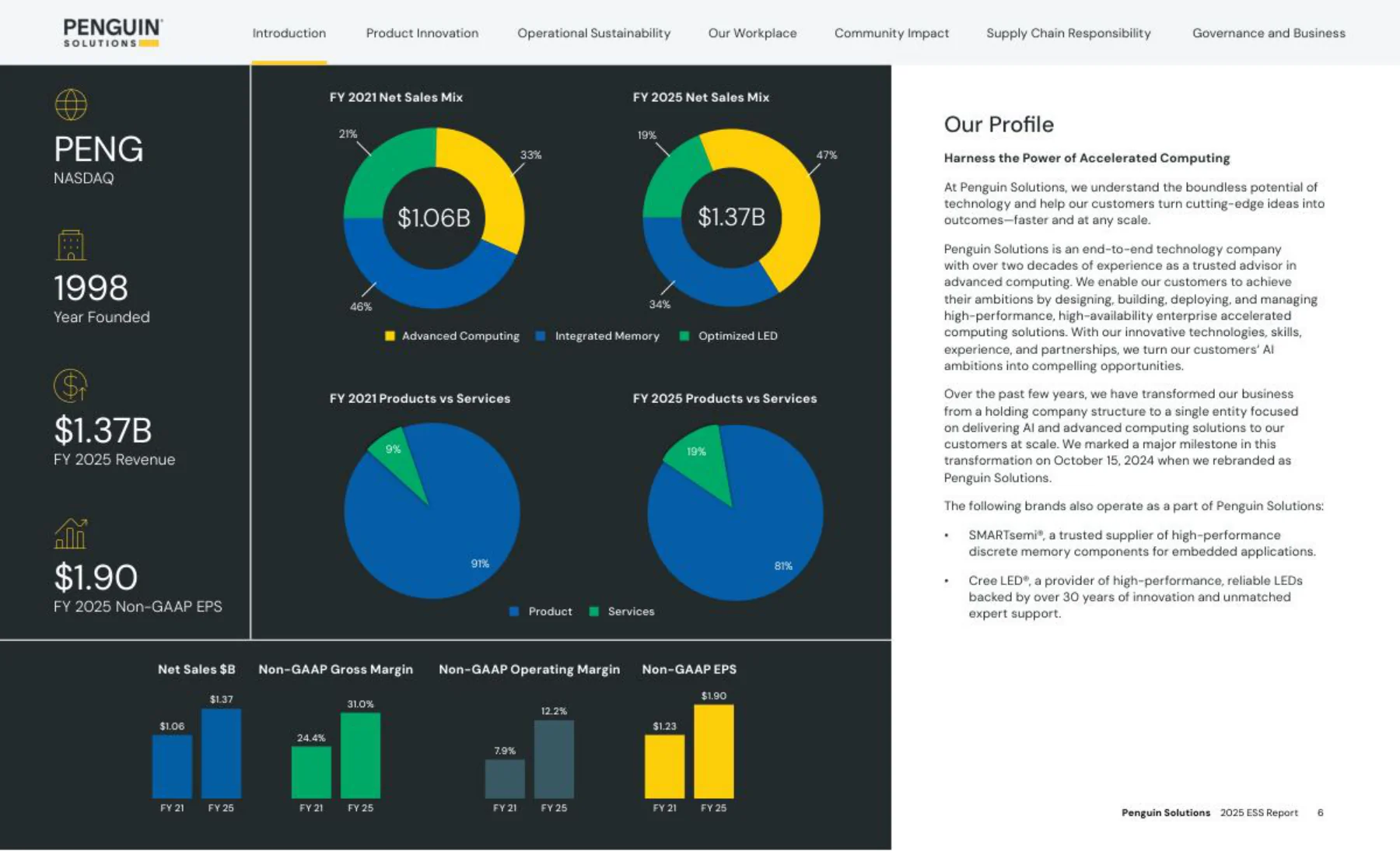
Task: Click the blue Integrated Memory legend swatch
Action: [541, 336]
